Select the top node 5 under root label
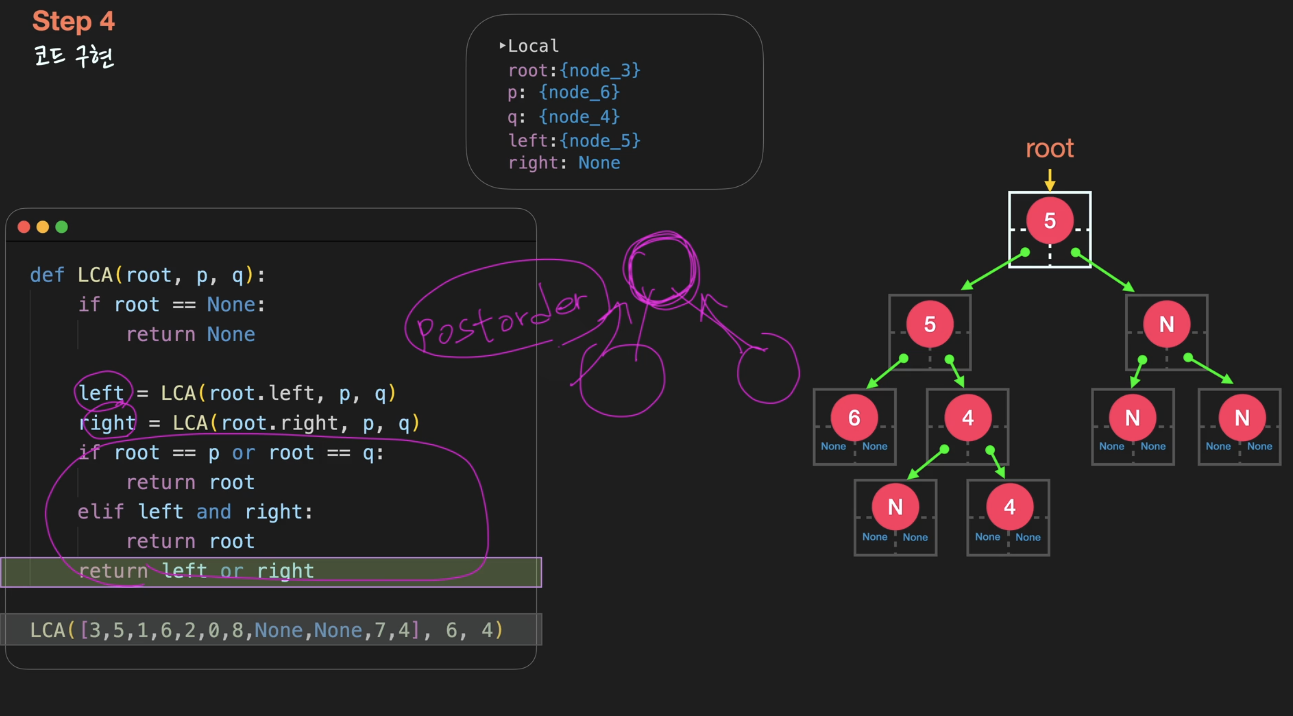Screen dimensions: 1293x716 tap(1050, 221)
